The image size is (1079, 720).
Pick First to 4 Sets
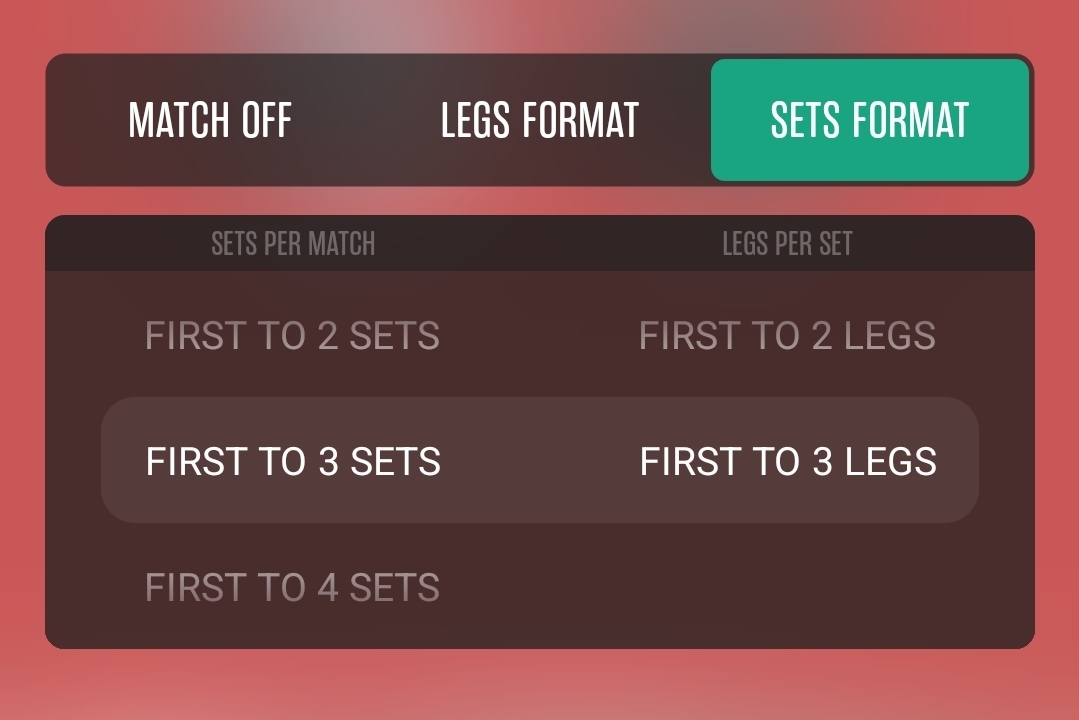click(x=292, y=588)
